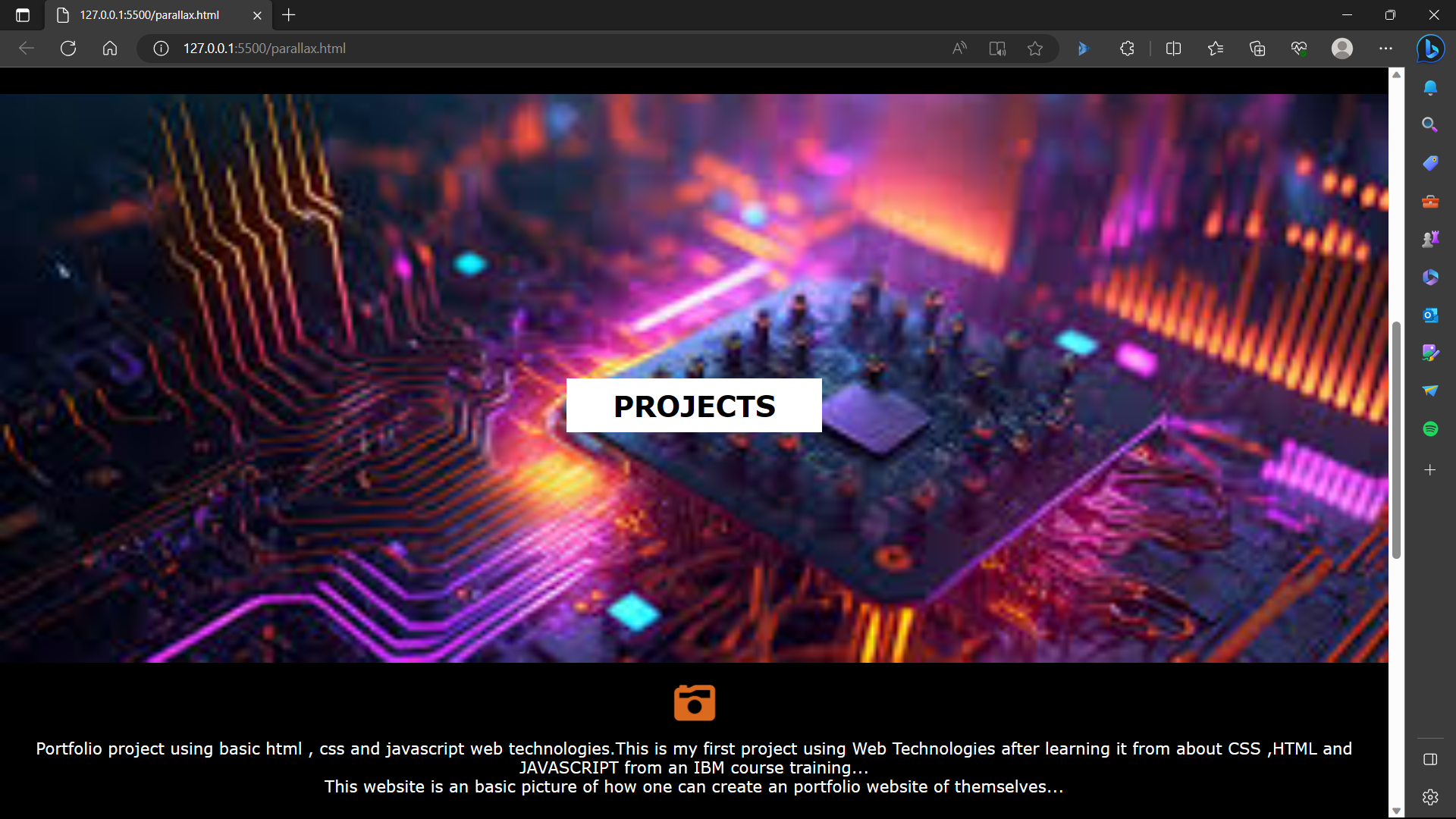This screenshot has width=1456, height=819.
Task: Open the tab actions menu
Action: click(23, 15)
